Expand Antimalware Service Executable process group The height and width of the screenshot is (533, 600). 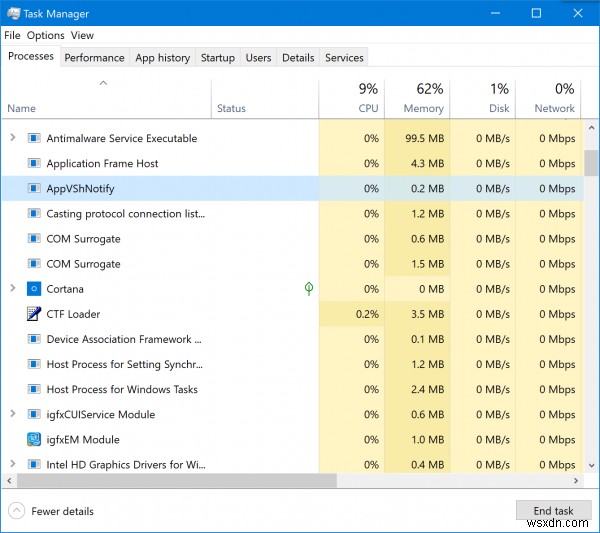(x=13, y=137)
